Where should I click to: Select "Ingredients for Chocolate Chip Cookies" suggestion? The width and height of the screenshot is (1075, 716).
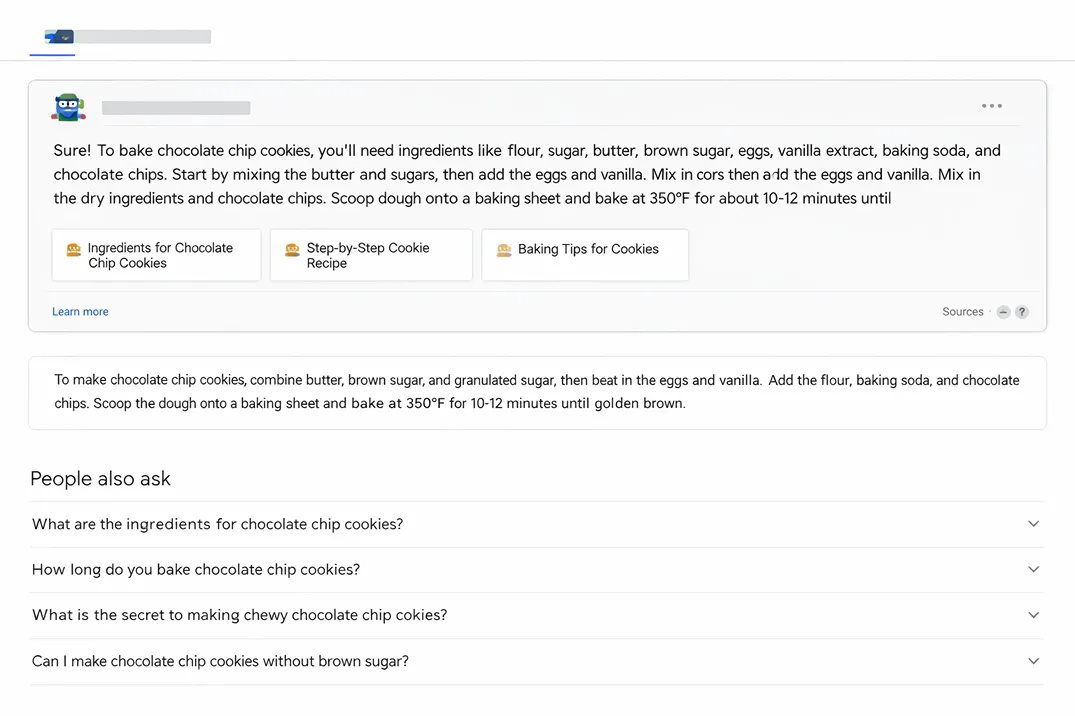155,255
